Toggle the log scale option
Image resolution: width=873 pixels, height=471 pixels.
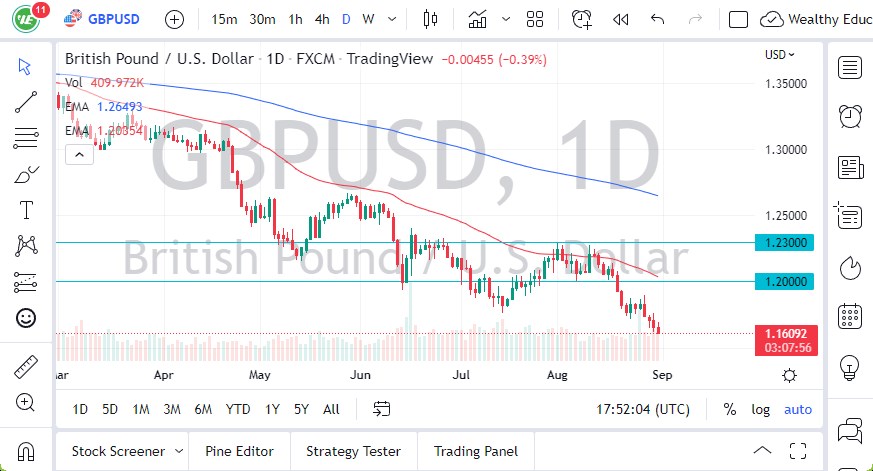(x=761, y=409)
